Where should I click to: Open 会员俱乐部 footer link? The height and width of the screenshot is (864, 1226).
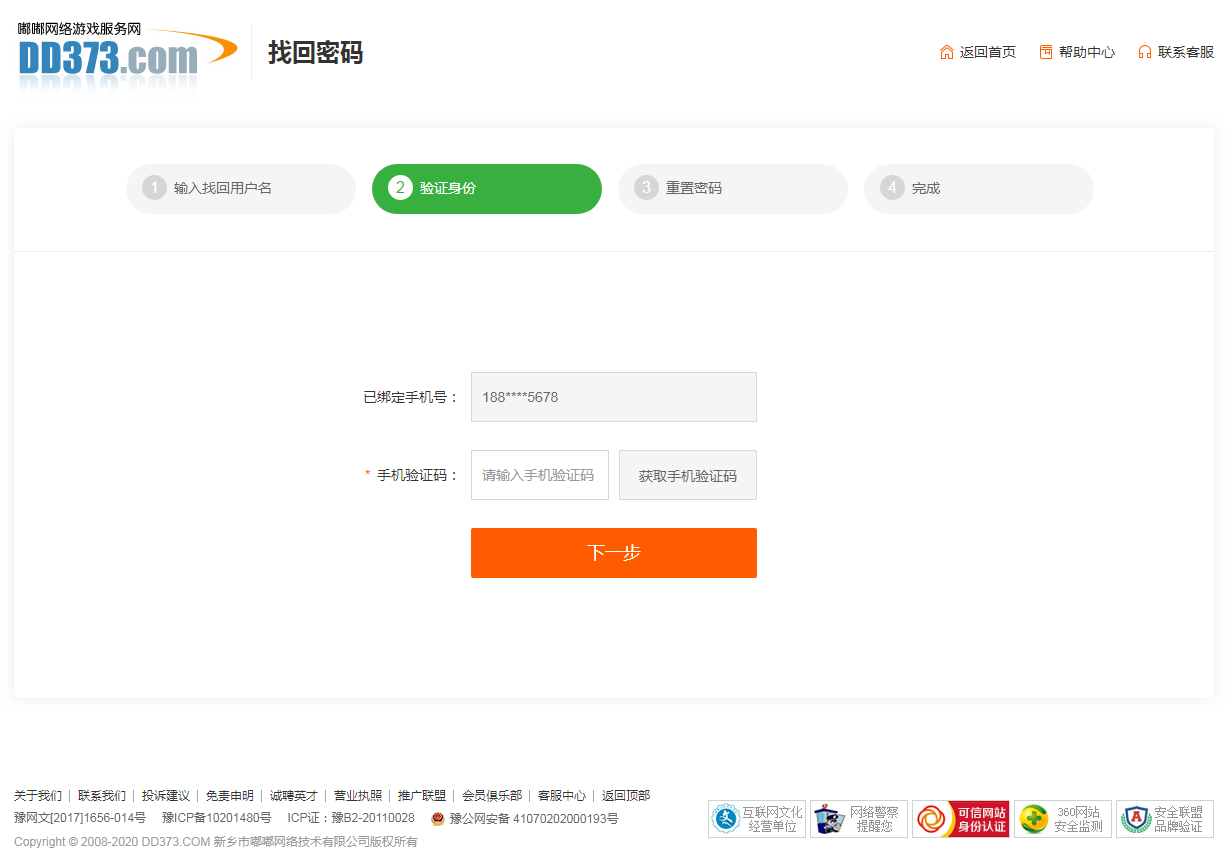pyautogui.click(x=492, y=796)
